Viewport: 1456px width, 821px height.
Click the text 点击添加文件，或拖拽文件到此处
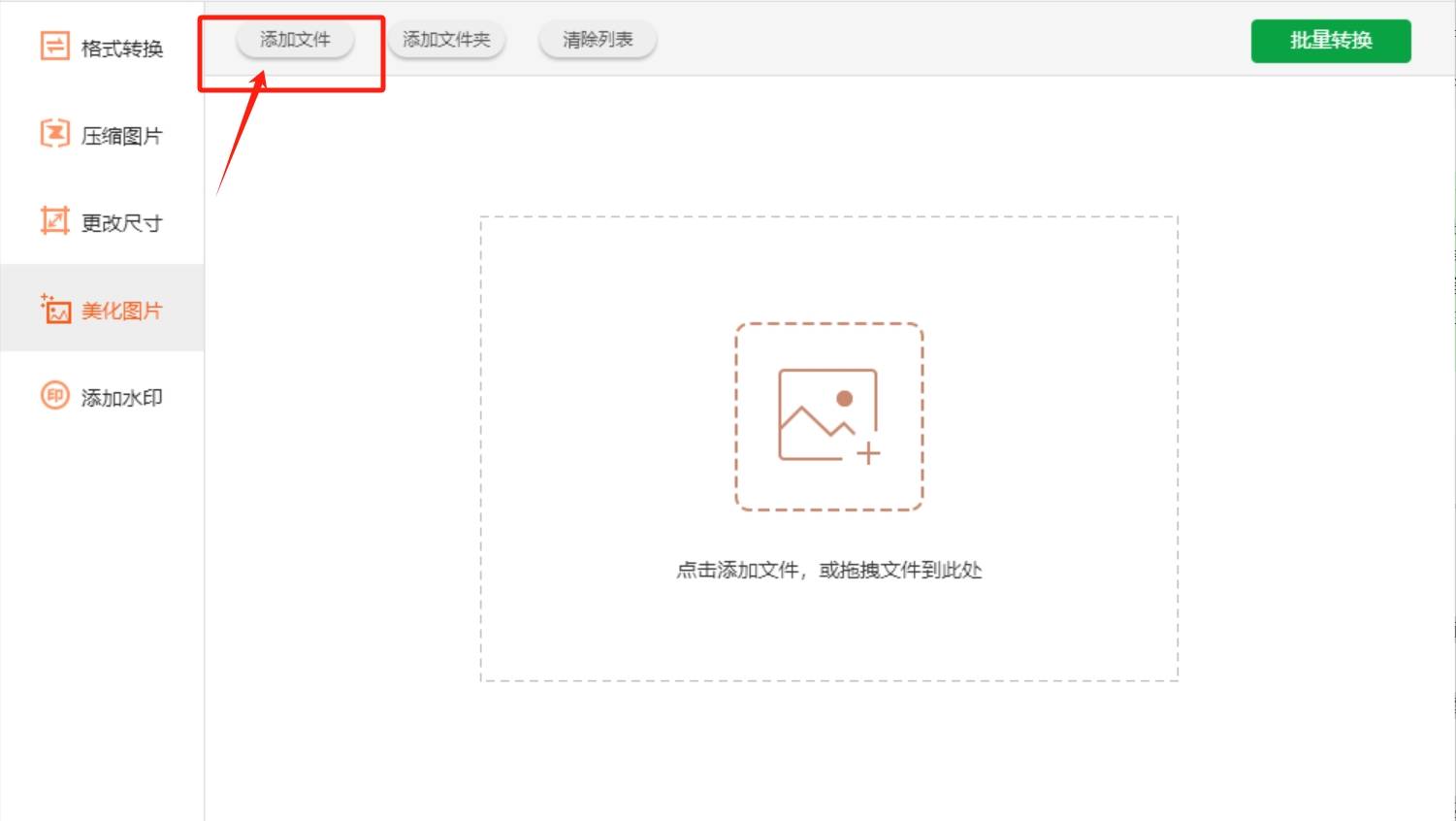(x=829, y=571)
